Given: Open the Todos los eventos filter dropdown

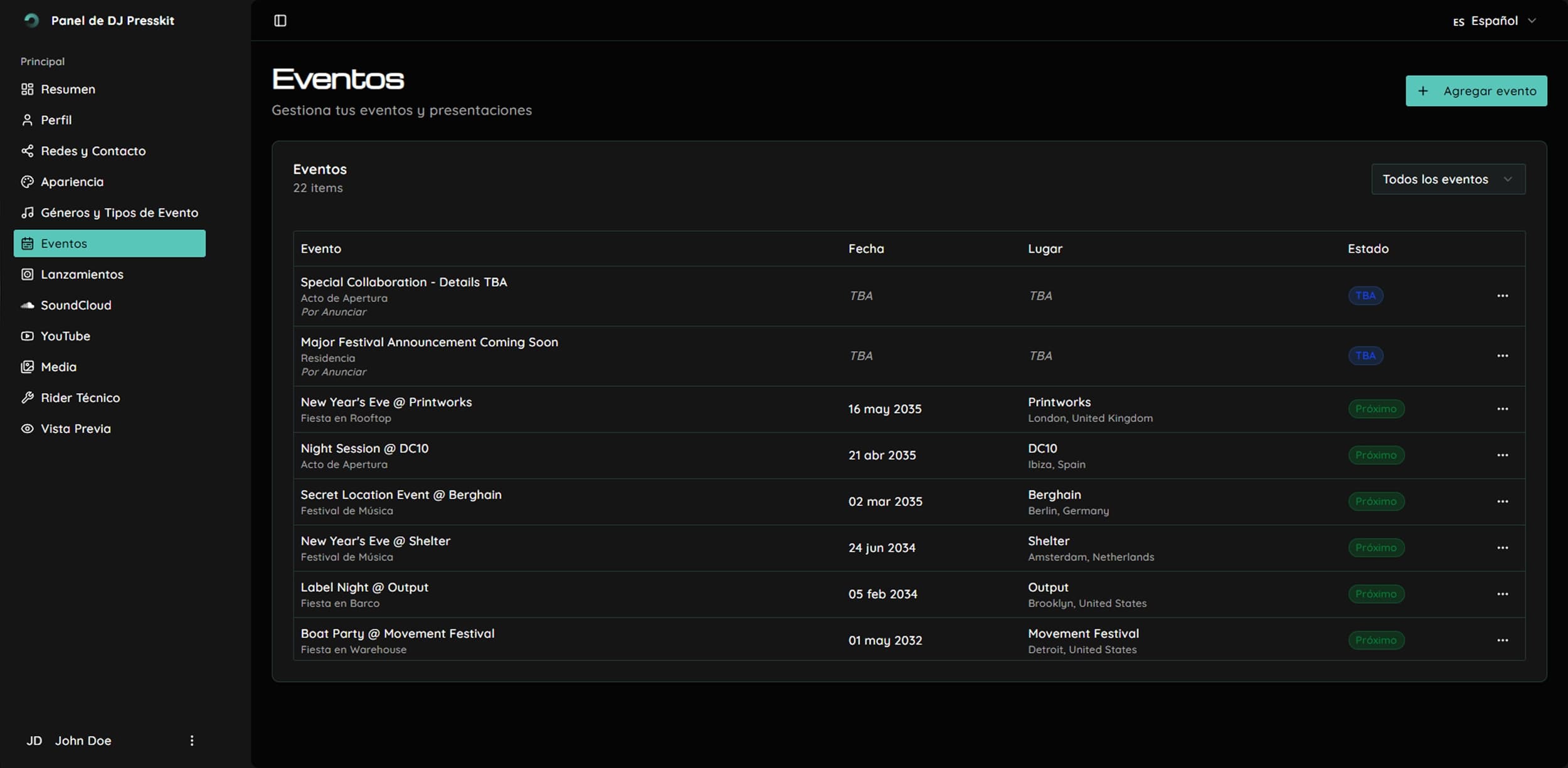Looking at the screenshot, I should click(x=1448, y=179).
